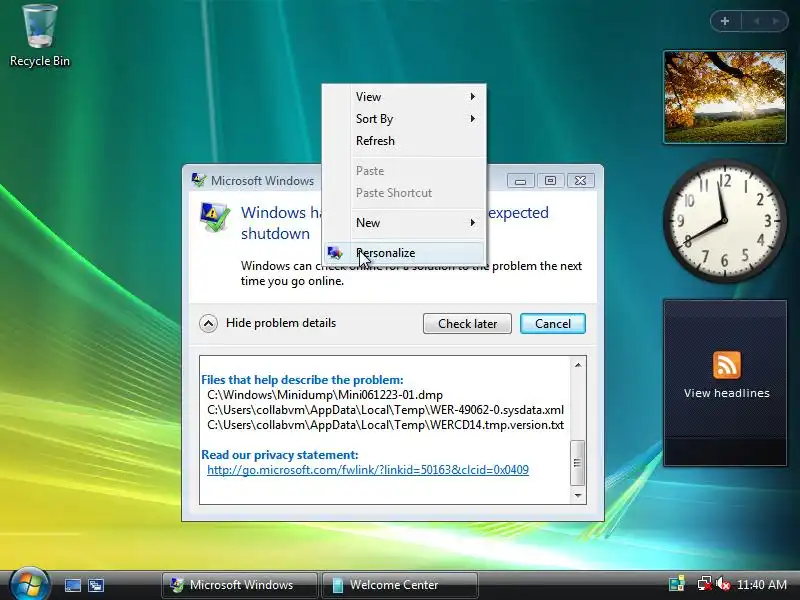
Task: Click the muted volume tray icon
Action: click(722, 584)
